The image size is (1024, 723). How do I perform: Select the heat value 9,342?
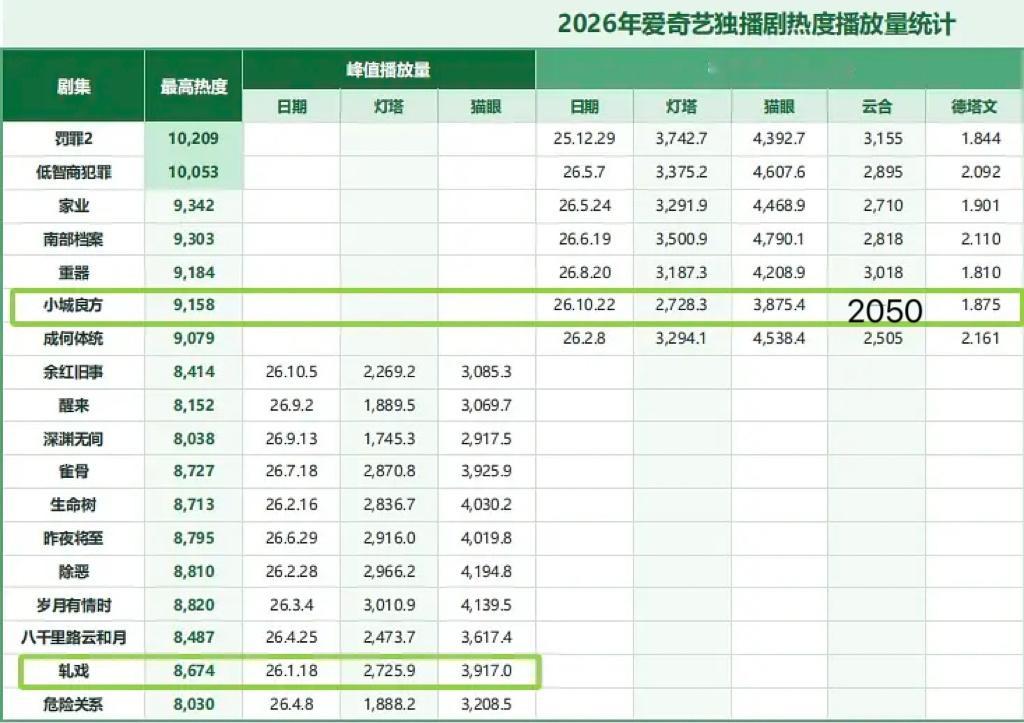click(193, 206)
